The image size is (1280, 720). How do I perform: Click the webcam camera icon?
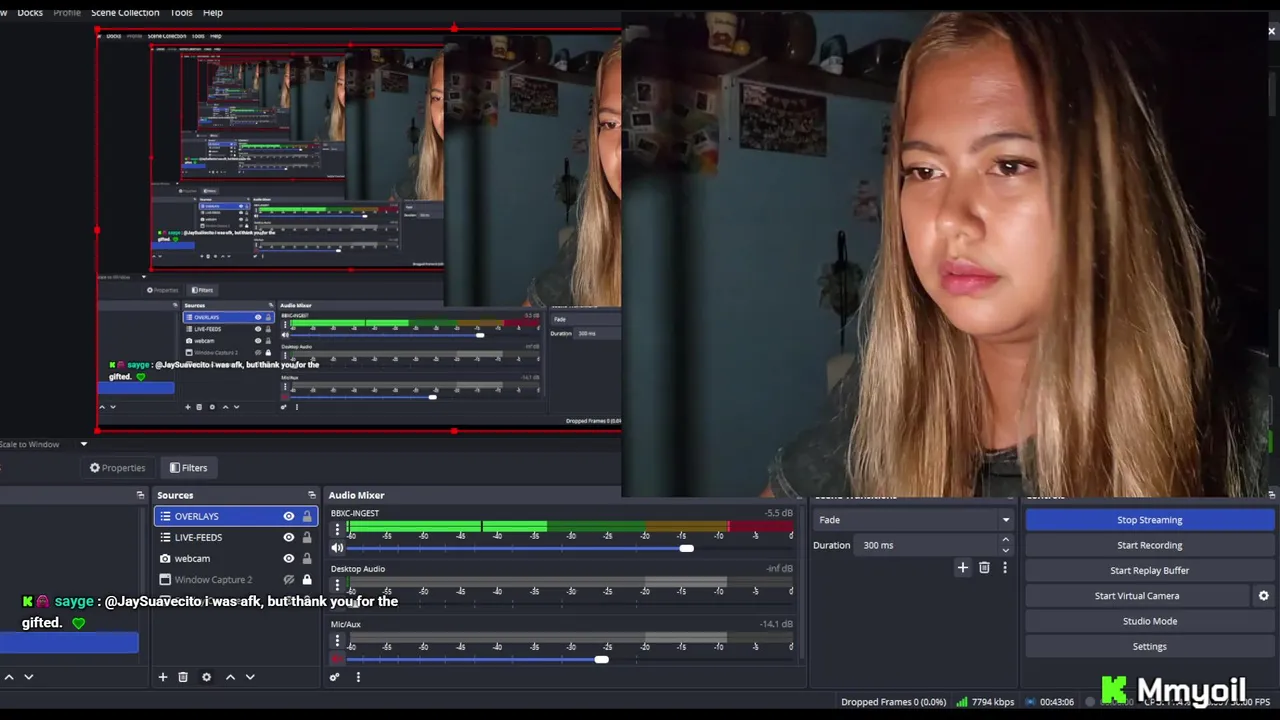(x=165, y=558)
